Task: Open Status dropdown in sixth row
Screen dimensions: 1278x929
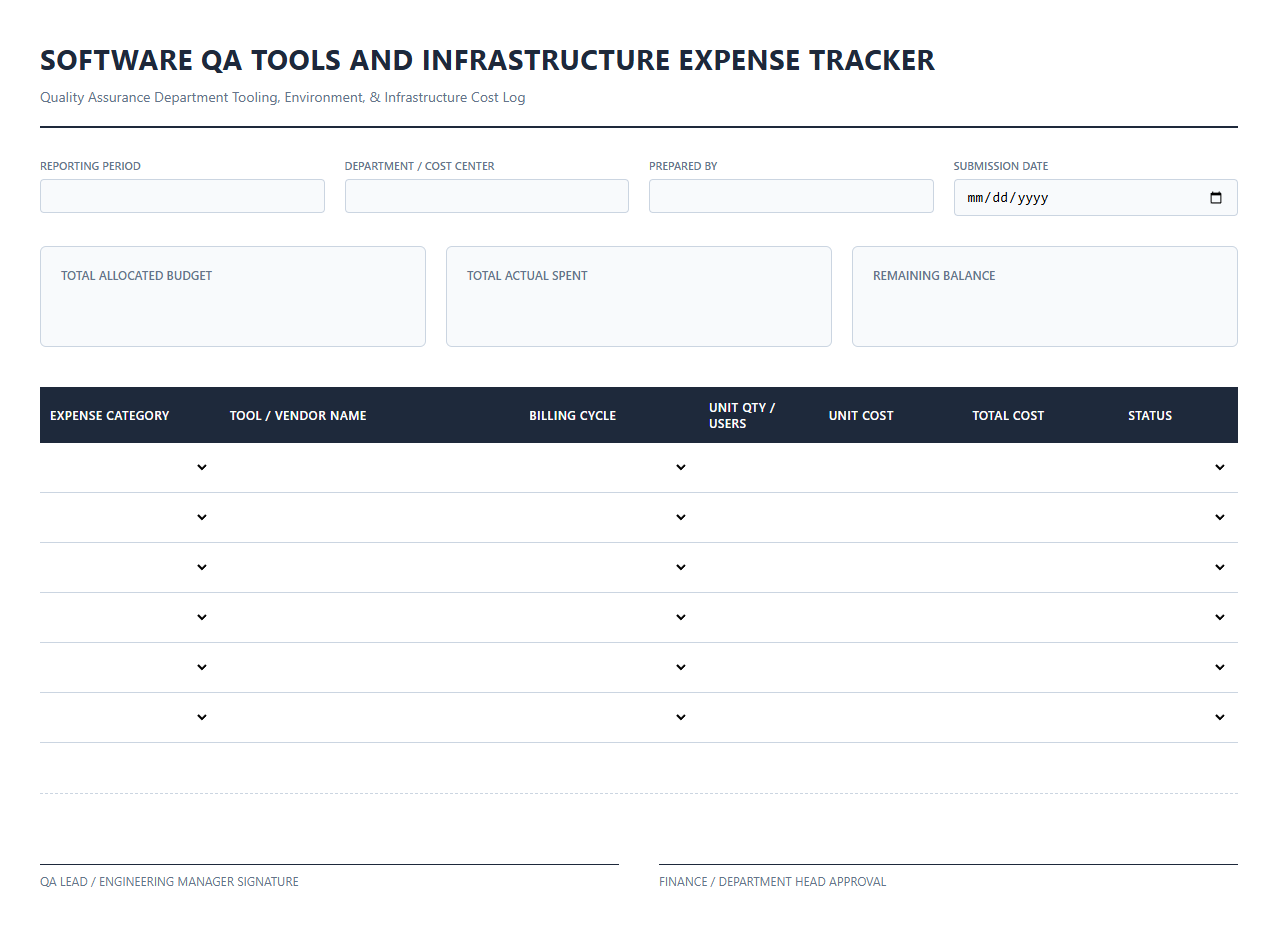Action: [x=1178, y=717]
